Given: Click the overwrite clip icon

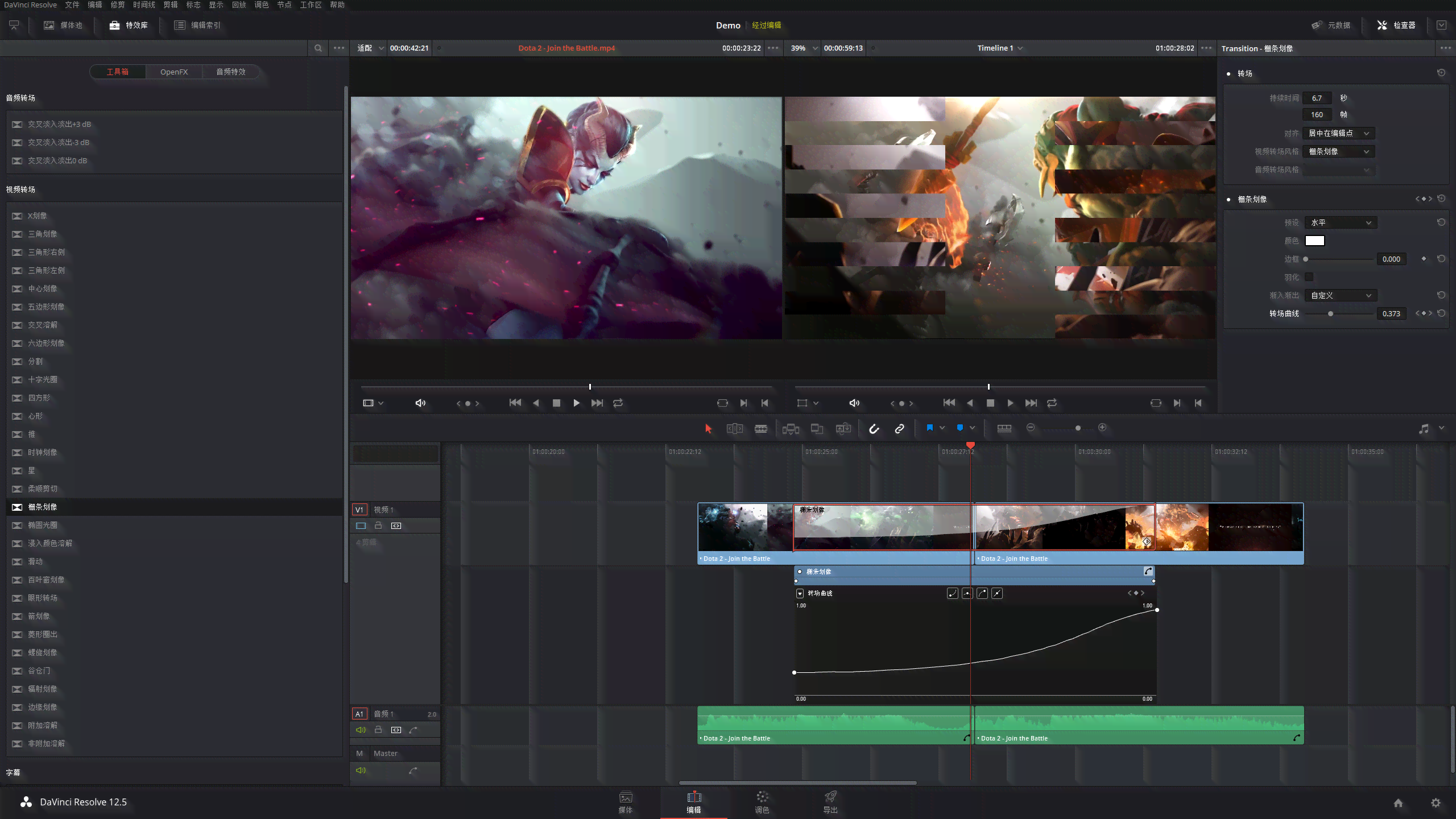Looking at the screenshot, I should 817,428.
